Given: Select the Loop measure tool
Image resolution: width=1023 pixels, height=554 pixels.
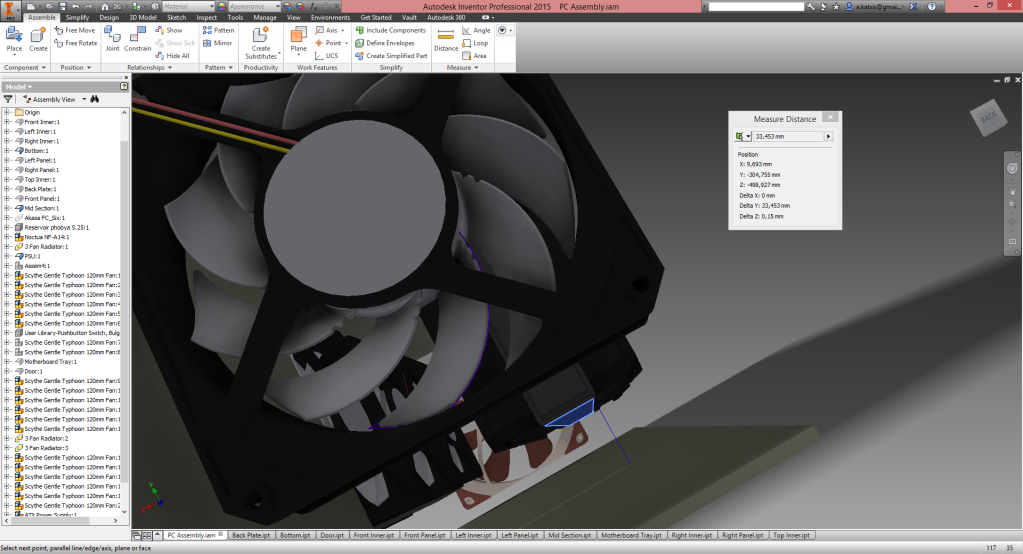Looking at the screenshot, I should point(475,43).
